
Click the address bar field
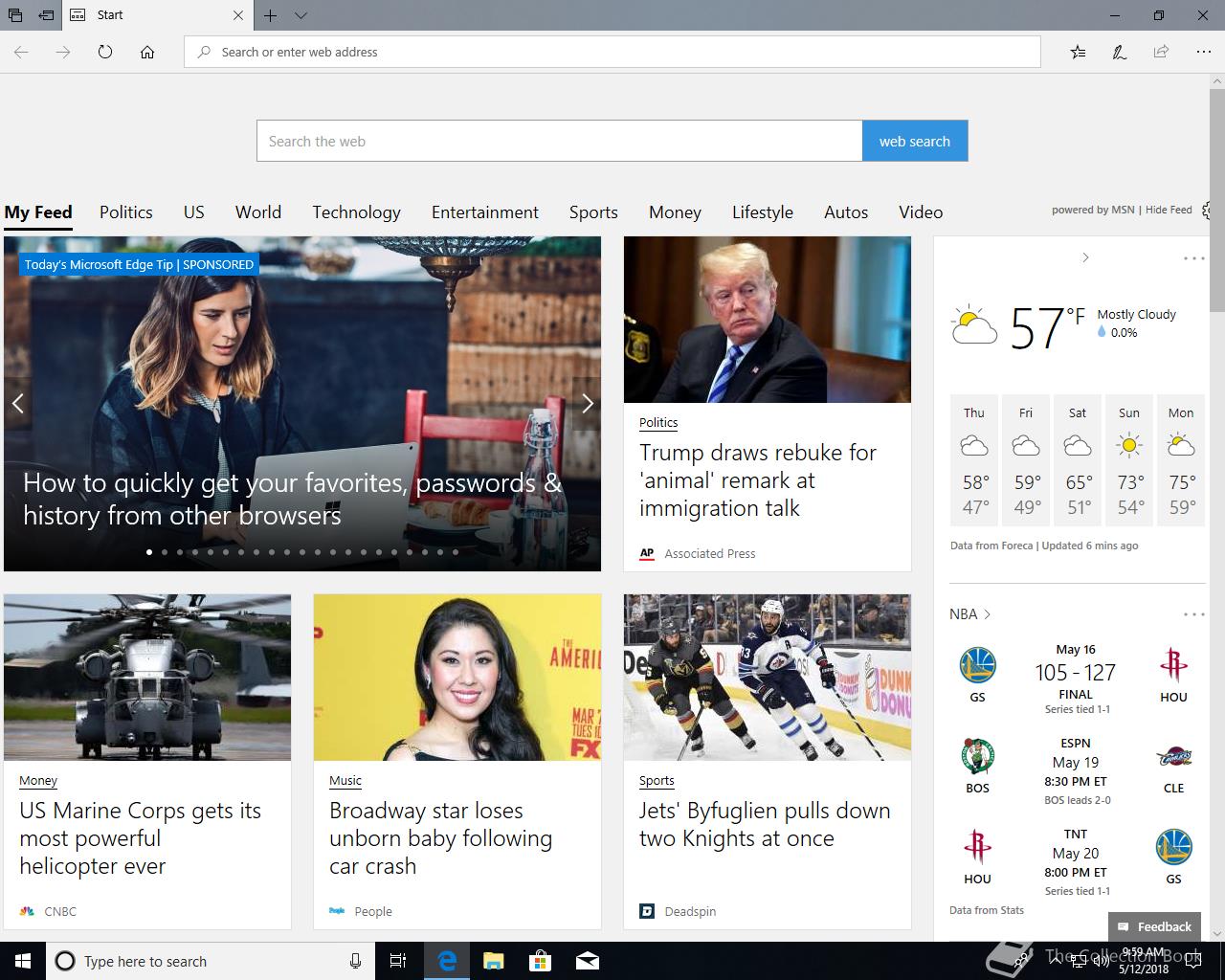click(x=612, y=52)
